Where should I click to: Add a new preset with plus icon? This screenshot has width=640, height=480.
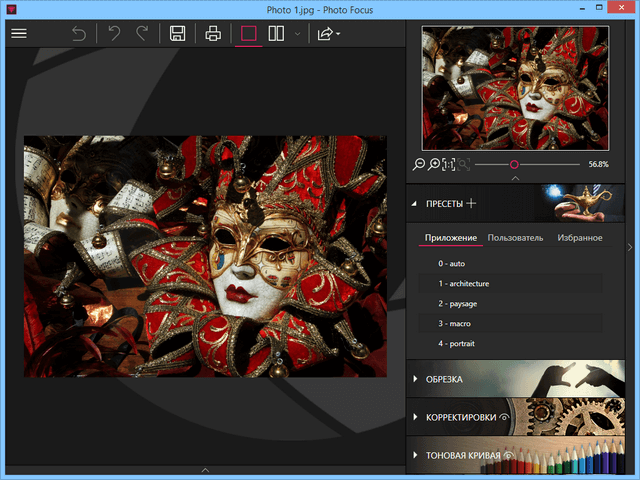(x=471, y=204)
